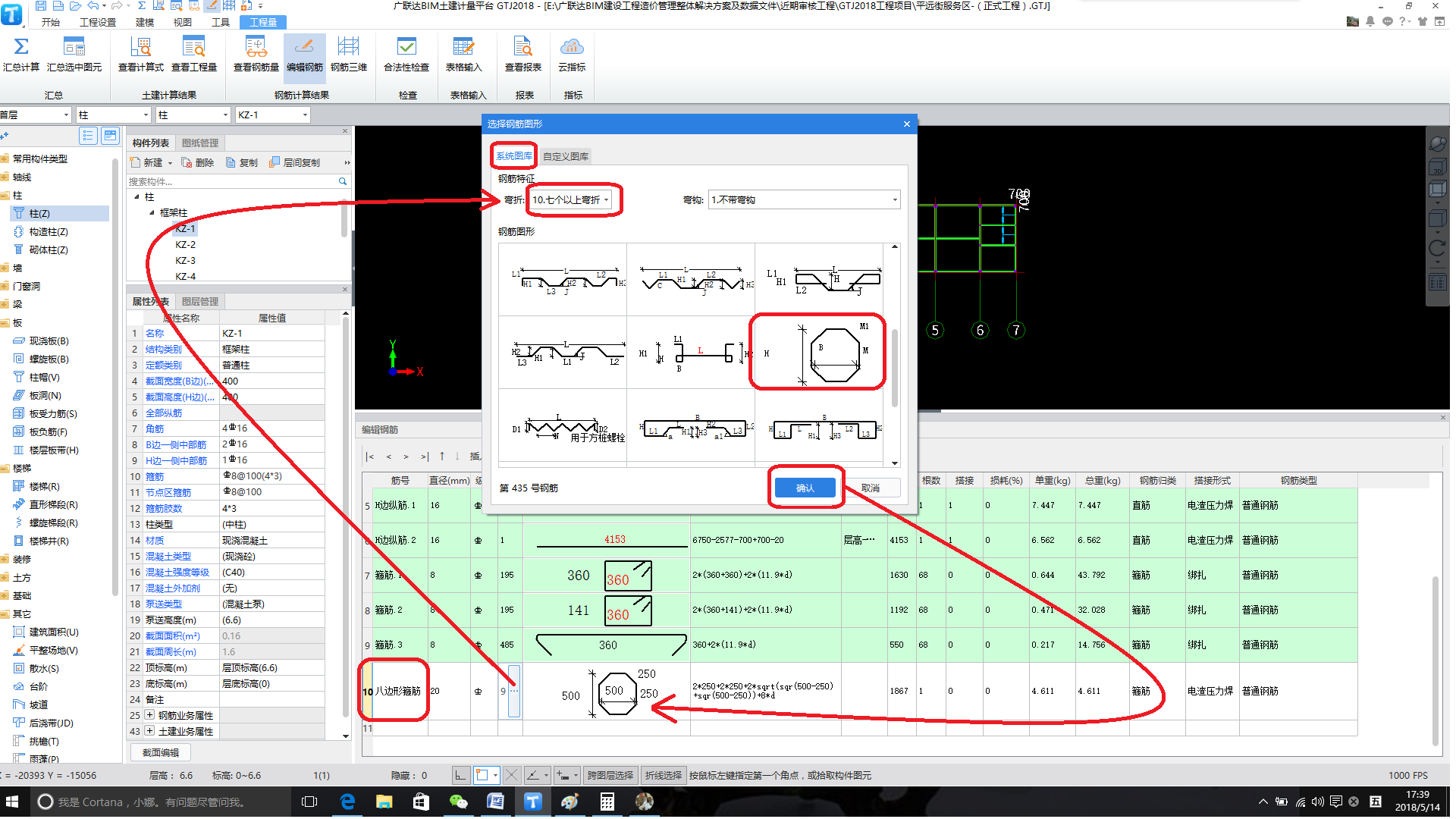Close the 选择钢筋图形 dialog

(x=906, y=124)
